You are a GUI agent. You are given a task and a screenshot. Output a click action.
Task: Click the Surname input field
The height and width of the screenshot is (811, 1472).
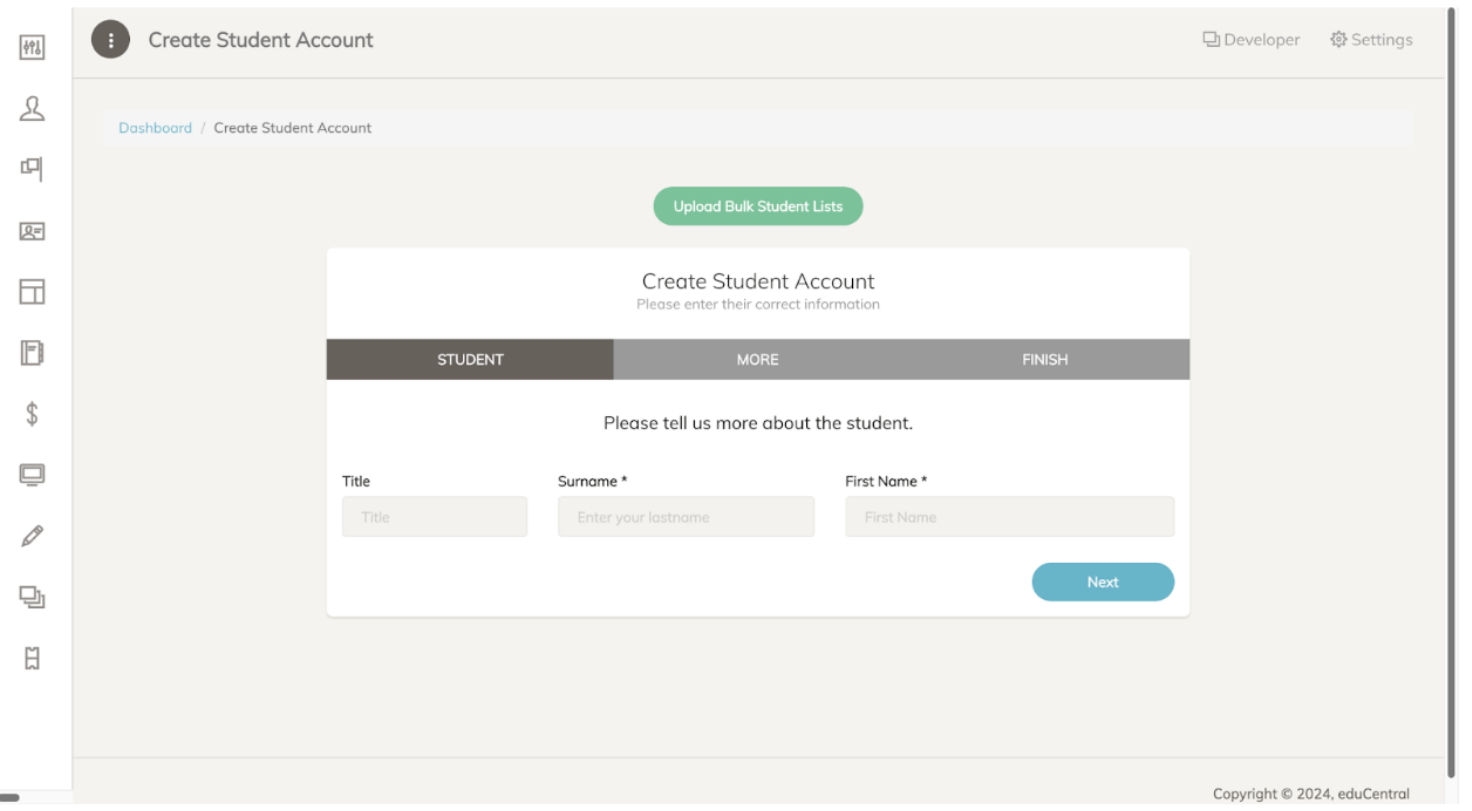(x=686, y=517)
